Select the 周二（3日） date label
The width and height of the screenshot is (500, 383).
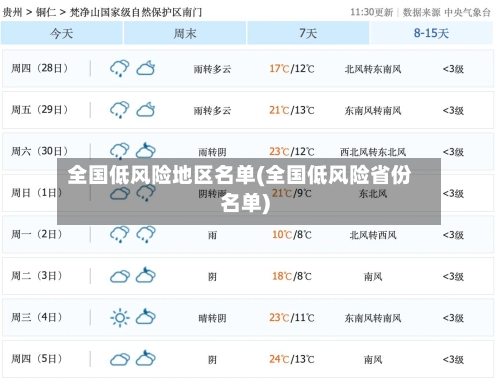[37, 276]
